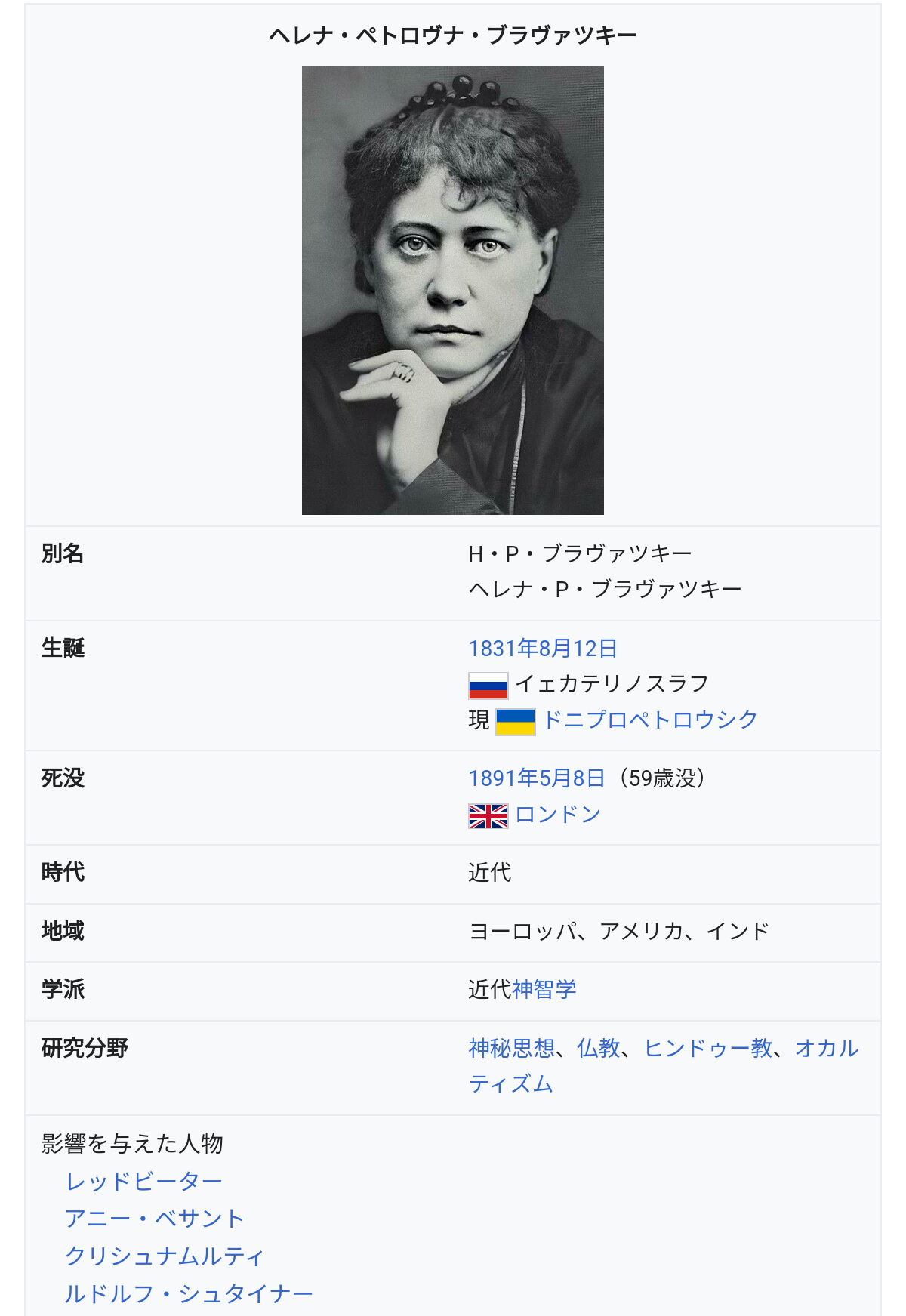
Task: Click the イェカテリノスラフ birthplace text
Action: click(x=612, y=684)
